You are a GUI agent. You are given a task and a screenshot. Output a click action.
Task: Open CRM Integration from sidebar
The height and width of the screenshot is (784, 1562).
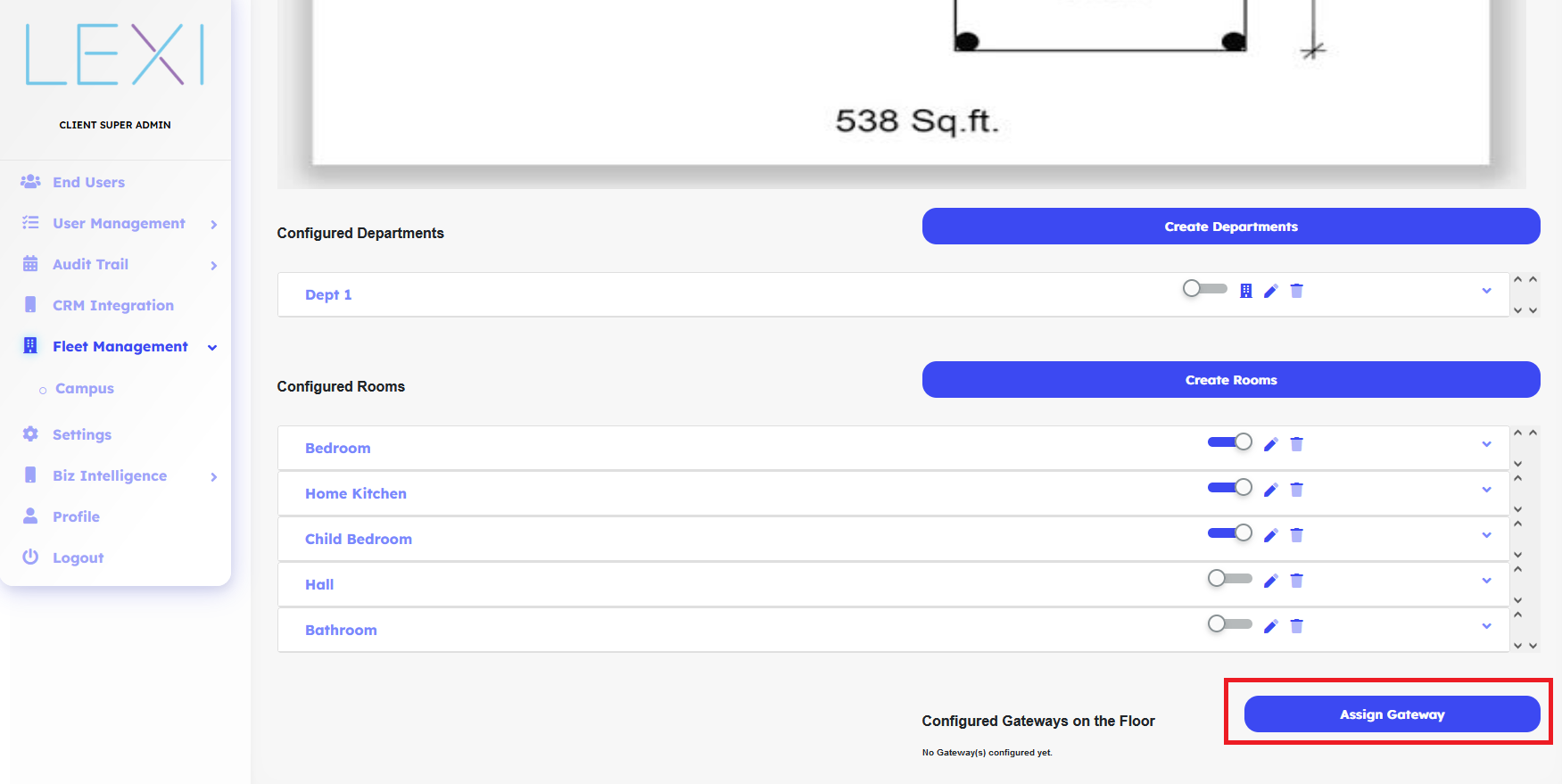[x=112, y=305]
